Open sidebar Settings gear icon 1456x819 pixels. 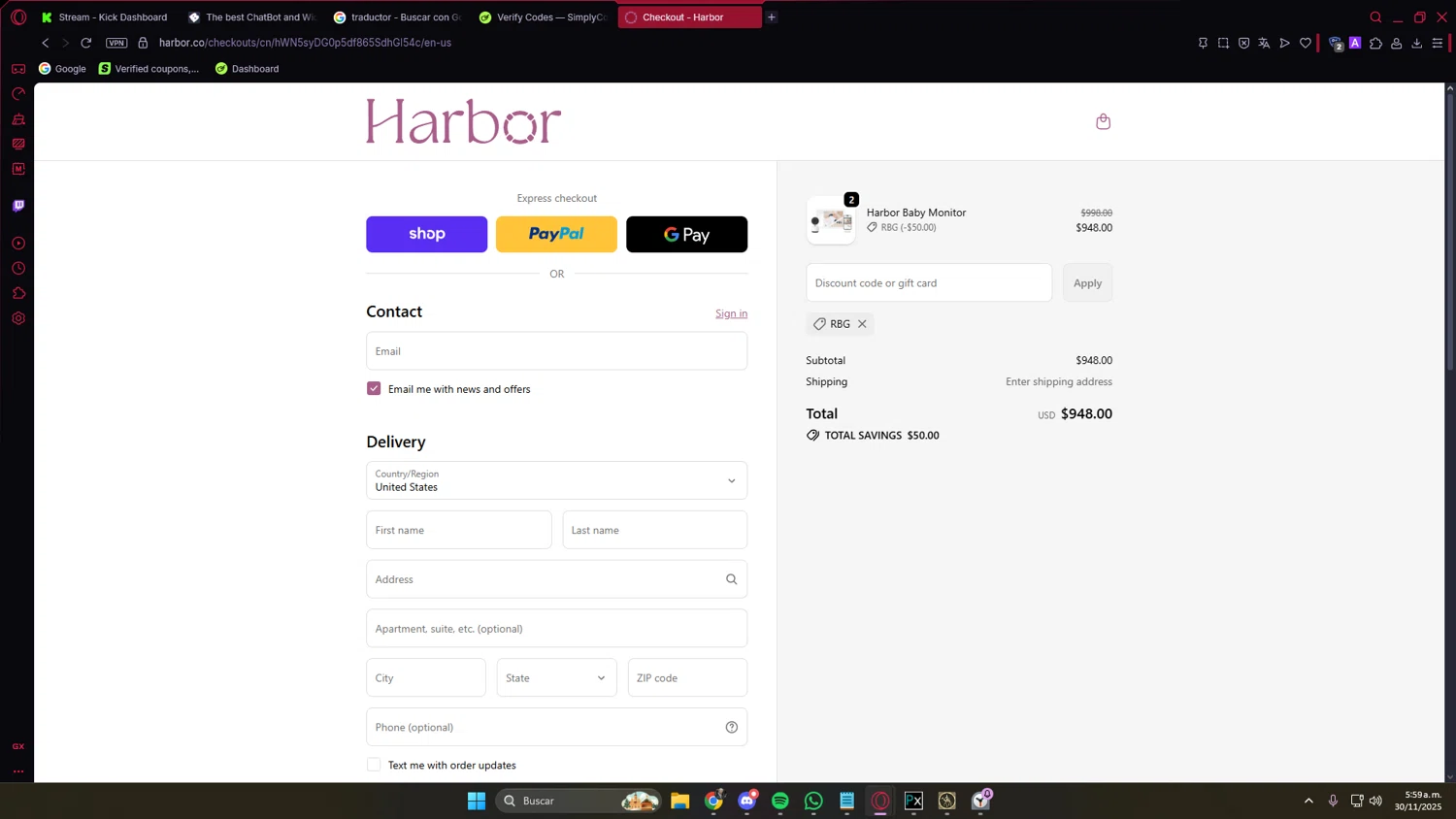[18, 318]
